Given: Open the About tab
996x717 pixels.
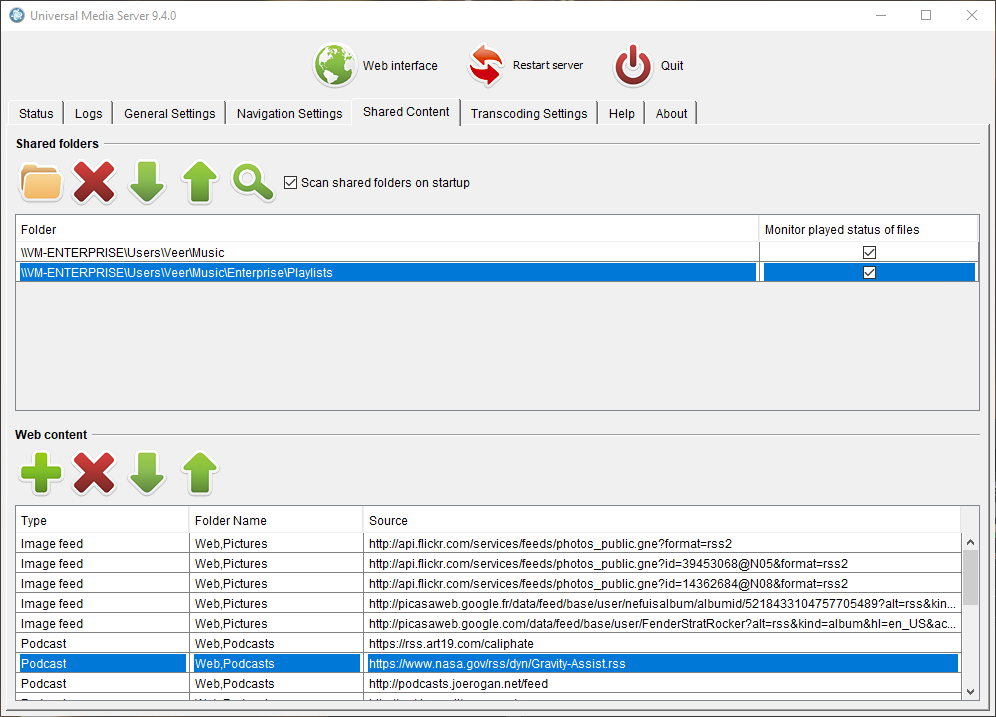Looking at the screenshot, I should [x=671, y=114].
